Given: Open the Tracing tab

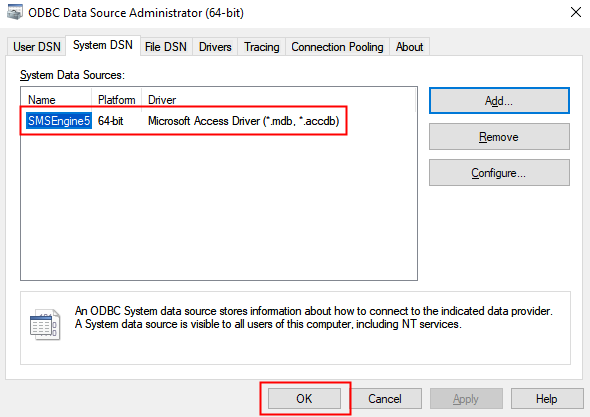Looking at the screenshot, I should (262, 47).
